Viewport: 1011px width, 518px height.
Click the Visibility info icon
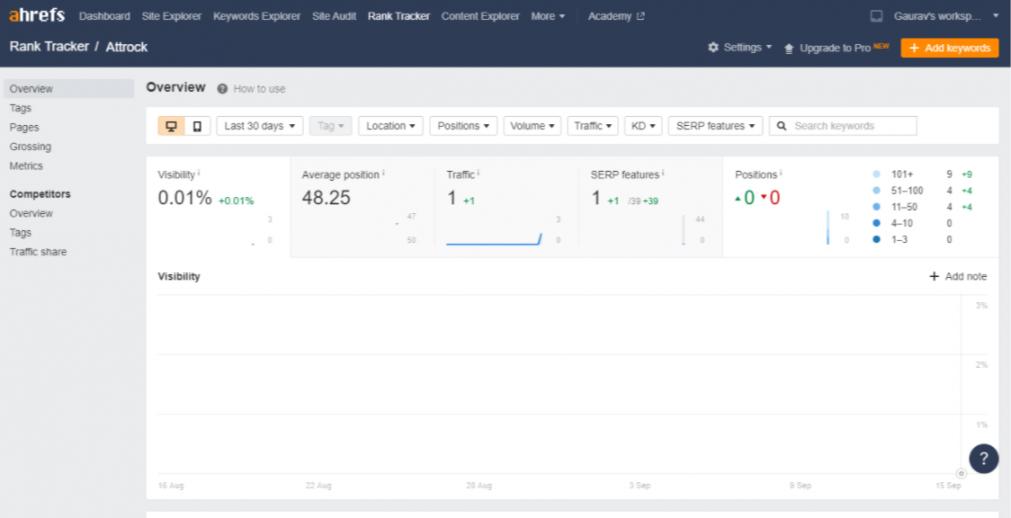(x=198, y=174)
